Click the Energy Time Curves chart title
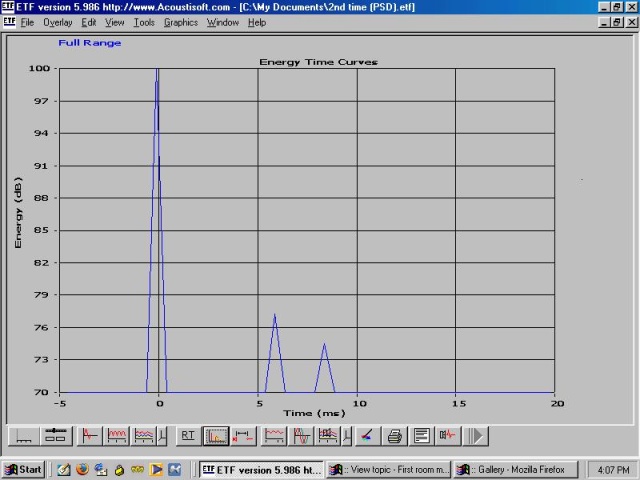The image size is (640, 480). coord(318,62)
